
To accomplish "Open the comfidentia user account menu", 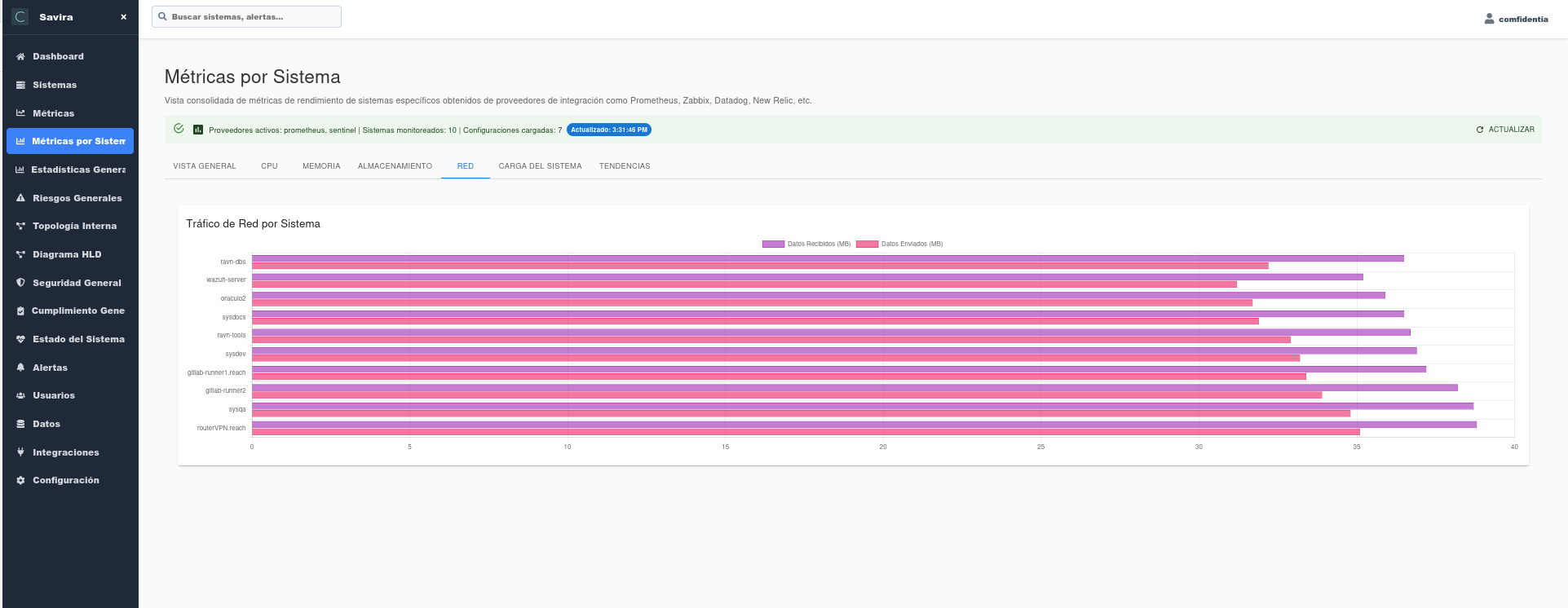I will (x=1516, y=19).
